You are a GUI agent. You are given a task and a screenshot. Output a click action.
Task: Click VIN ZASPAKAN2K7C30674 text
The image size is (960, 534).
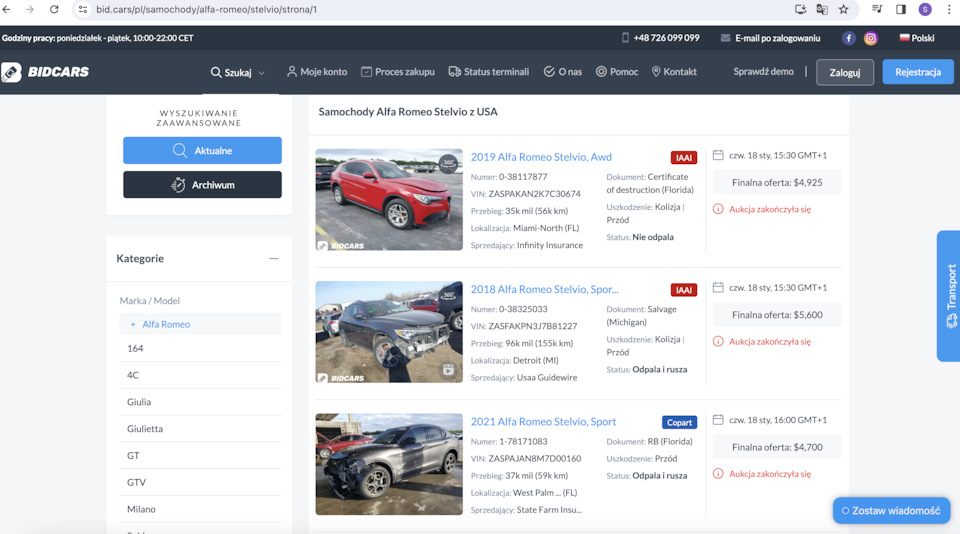coord(525,194)
